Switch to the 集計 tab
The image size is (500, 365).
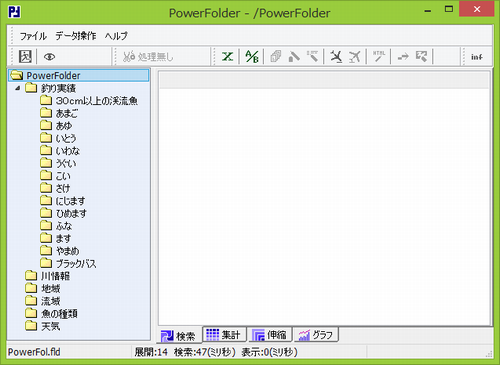pyautogui.click(x=225, y=334)
